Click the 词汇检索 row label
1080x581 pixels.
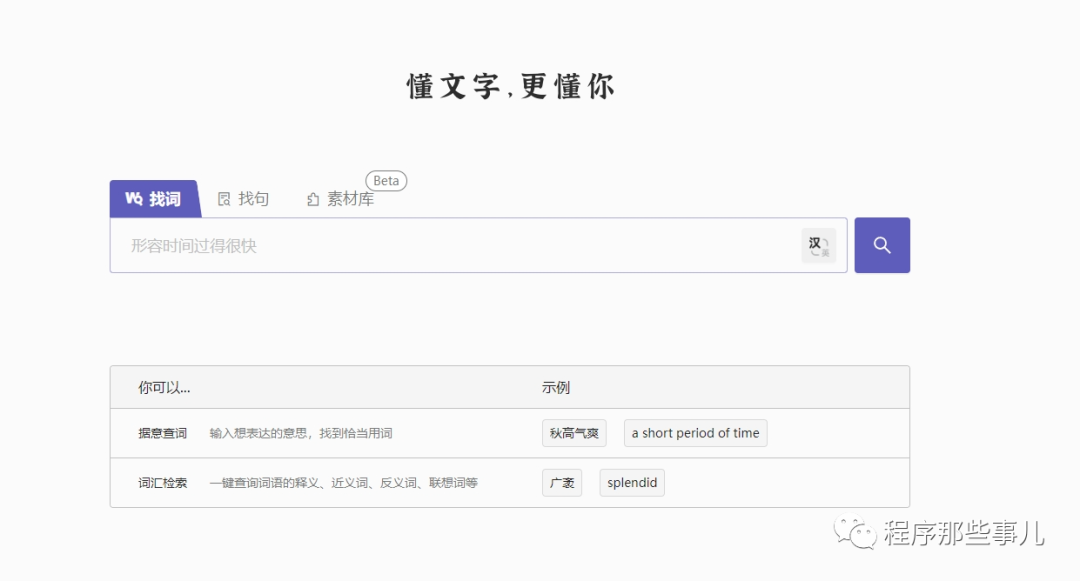(161, 482)
